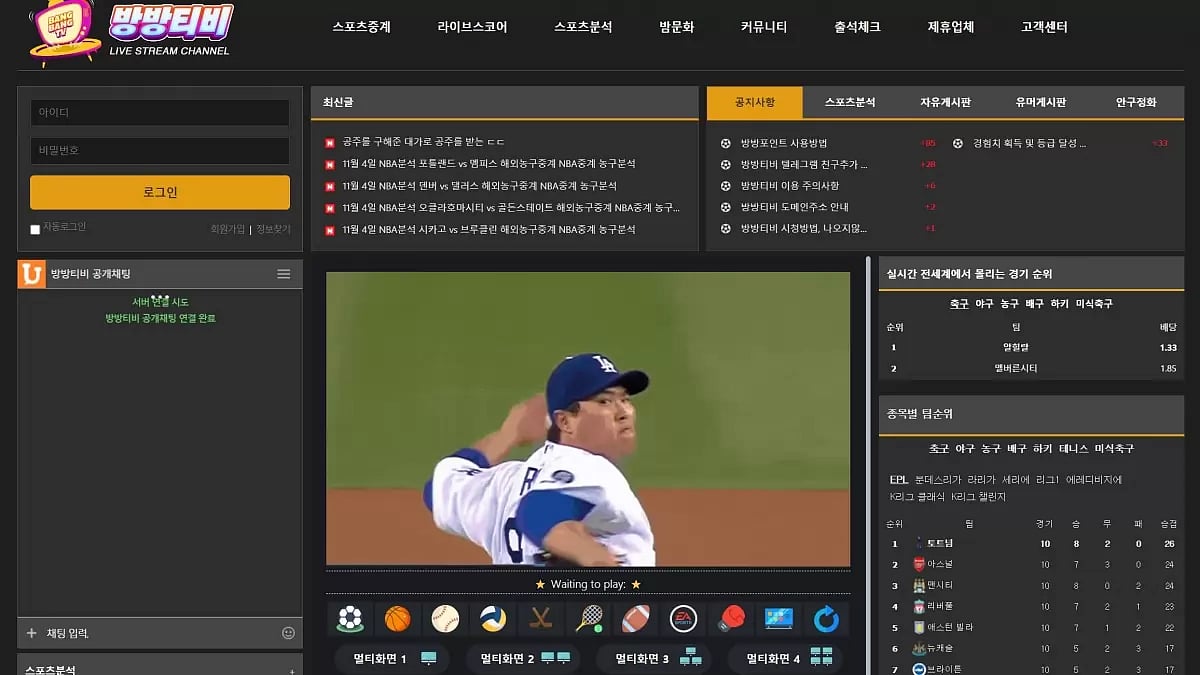Viewport: 1200px width, 675px height.
Task: Pick the tennis racket icon
Action: click(589, 619)
